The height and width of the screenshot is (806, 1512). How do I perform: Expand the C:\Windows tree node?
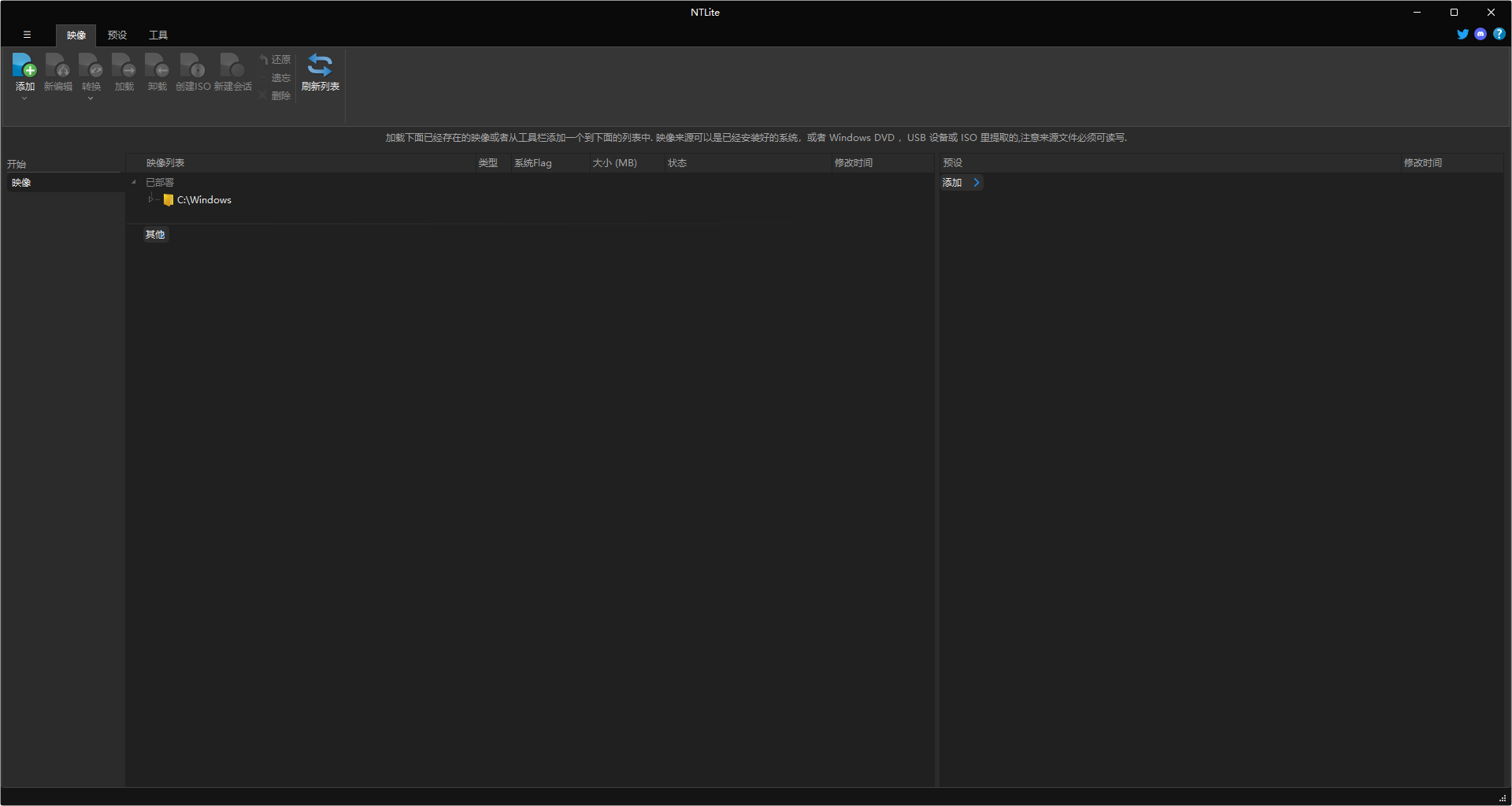[150, 199]
